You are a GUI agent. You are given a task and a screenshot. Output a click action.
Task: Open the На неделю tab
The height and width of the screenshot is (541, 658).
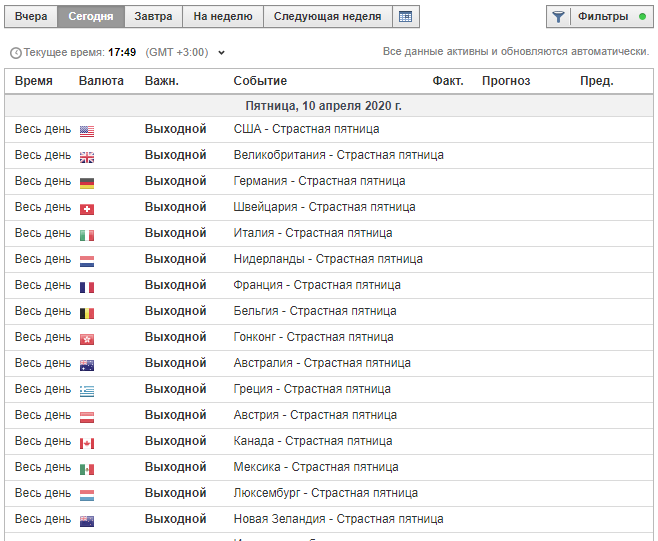point(223,16)
